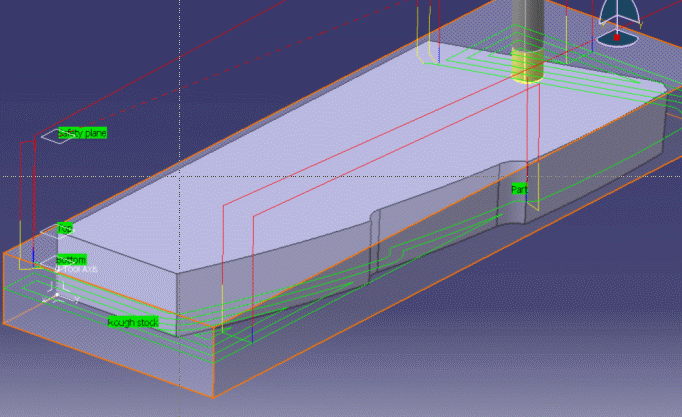Select the 'Bottom' plane label

(71, 260)
